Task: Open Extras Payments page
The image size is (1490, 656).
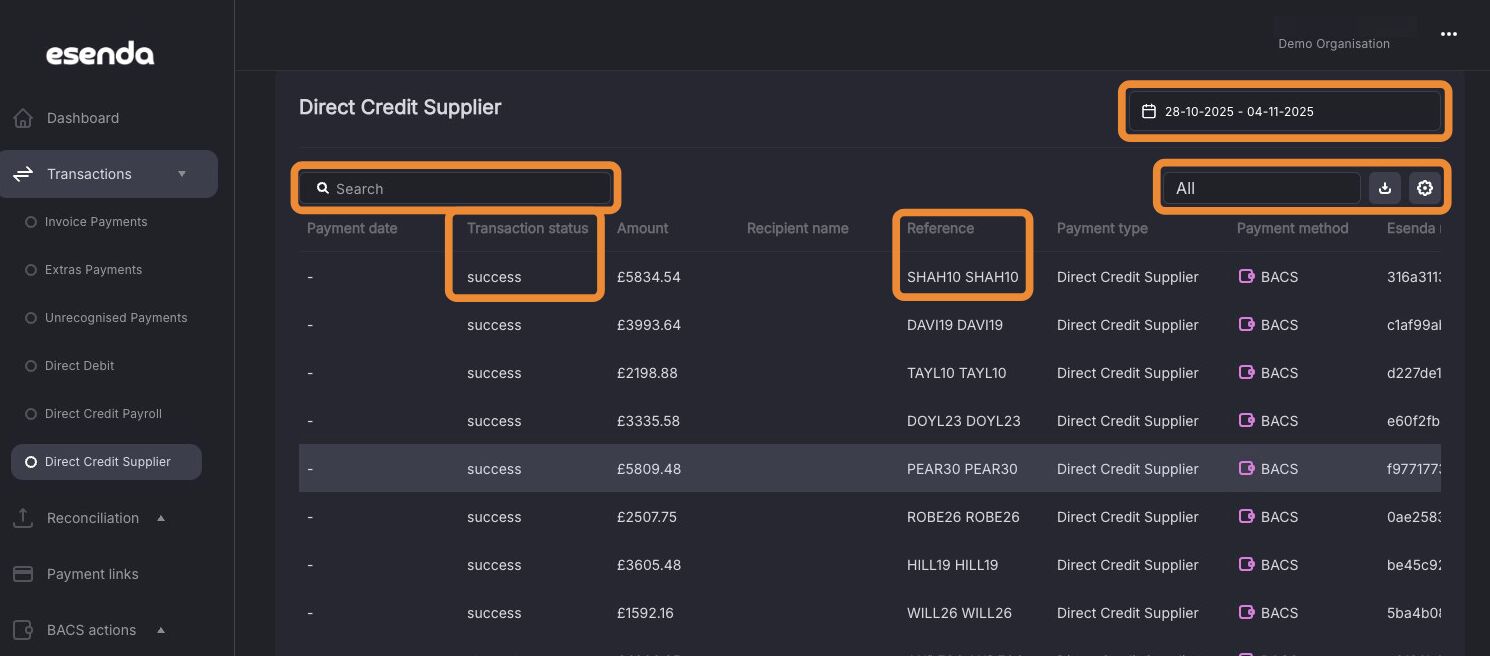Action: pos(94,270)
